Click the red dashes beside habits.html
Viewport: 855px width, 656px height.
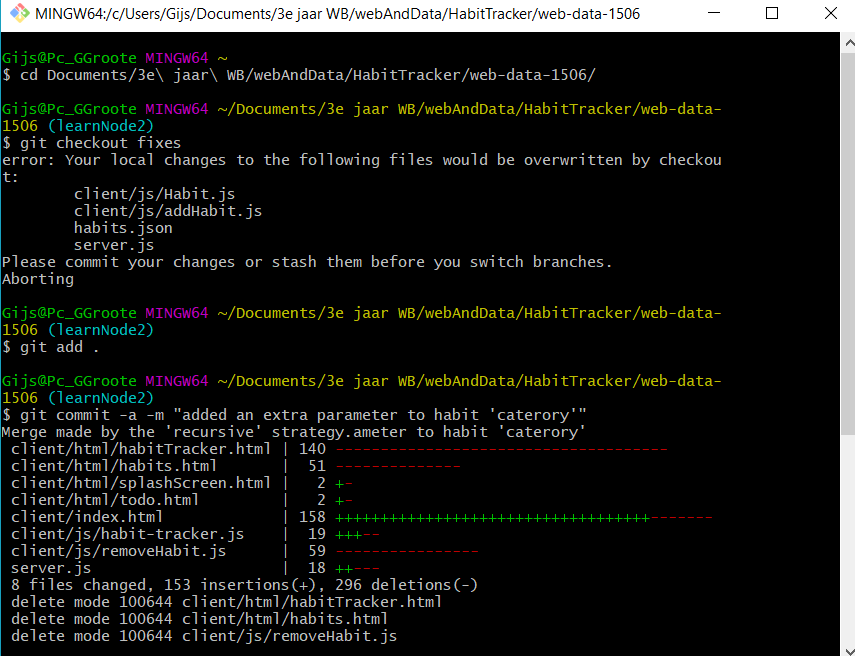coord(400,465)
